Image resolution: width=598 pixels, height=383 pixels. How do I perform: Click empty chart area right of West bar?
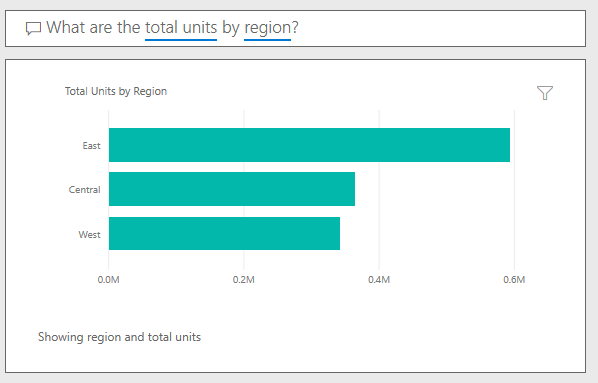pos(427,233)
